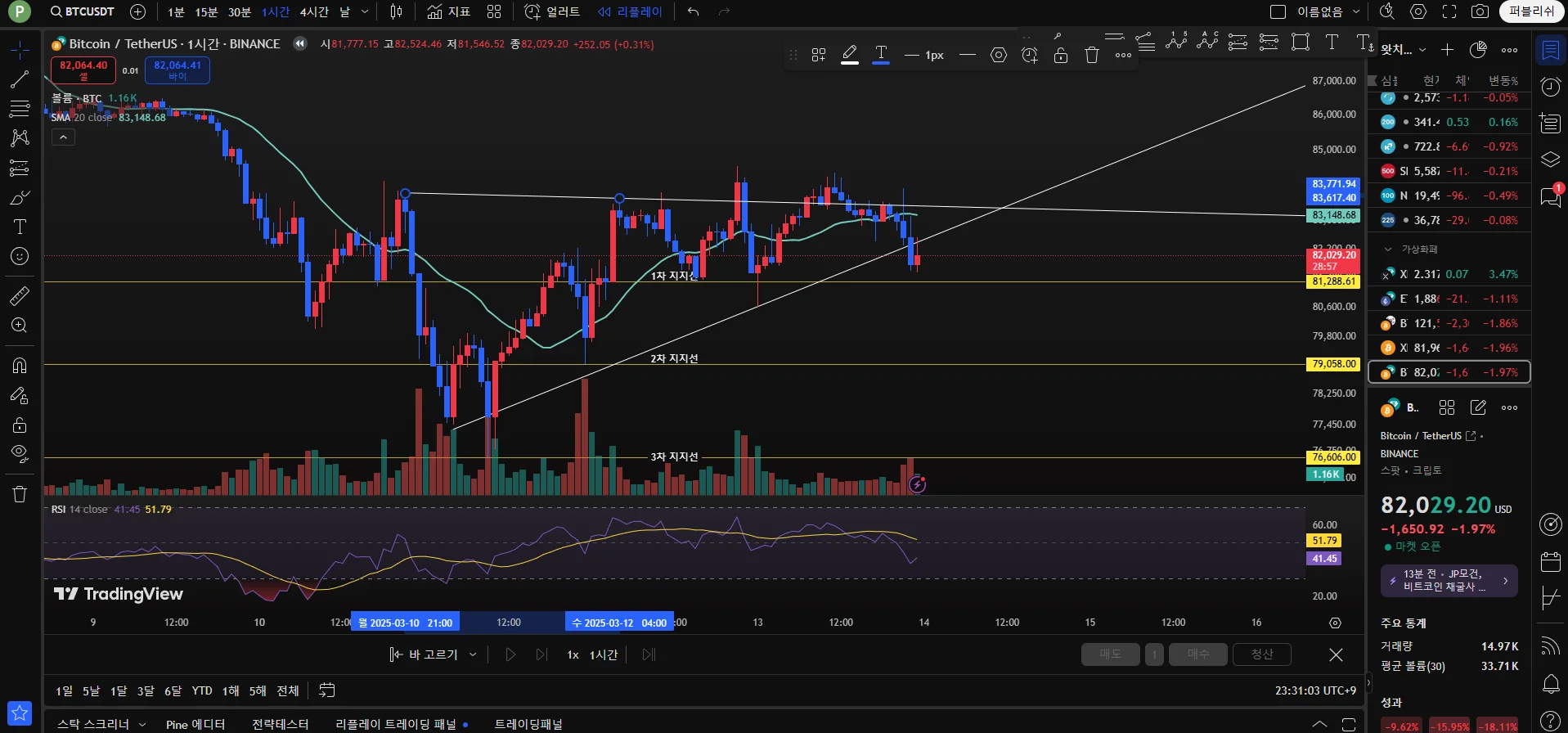Click the red 셀 sell price button
1568x733 pixels.
[x=83, y=70]
